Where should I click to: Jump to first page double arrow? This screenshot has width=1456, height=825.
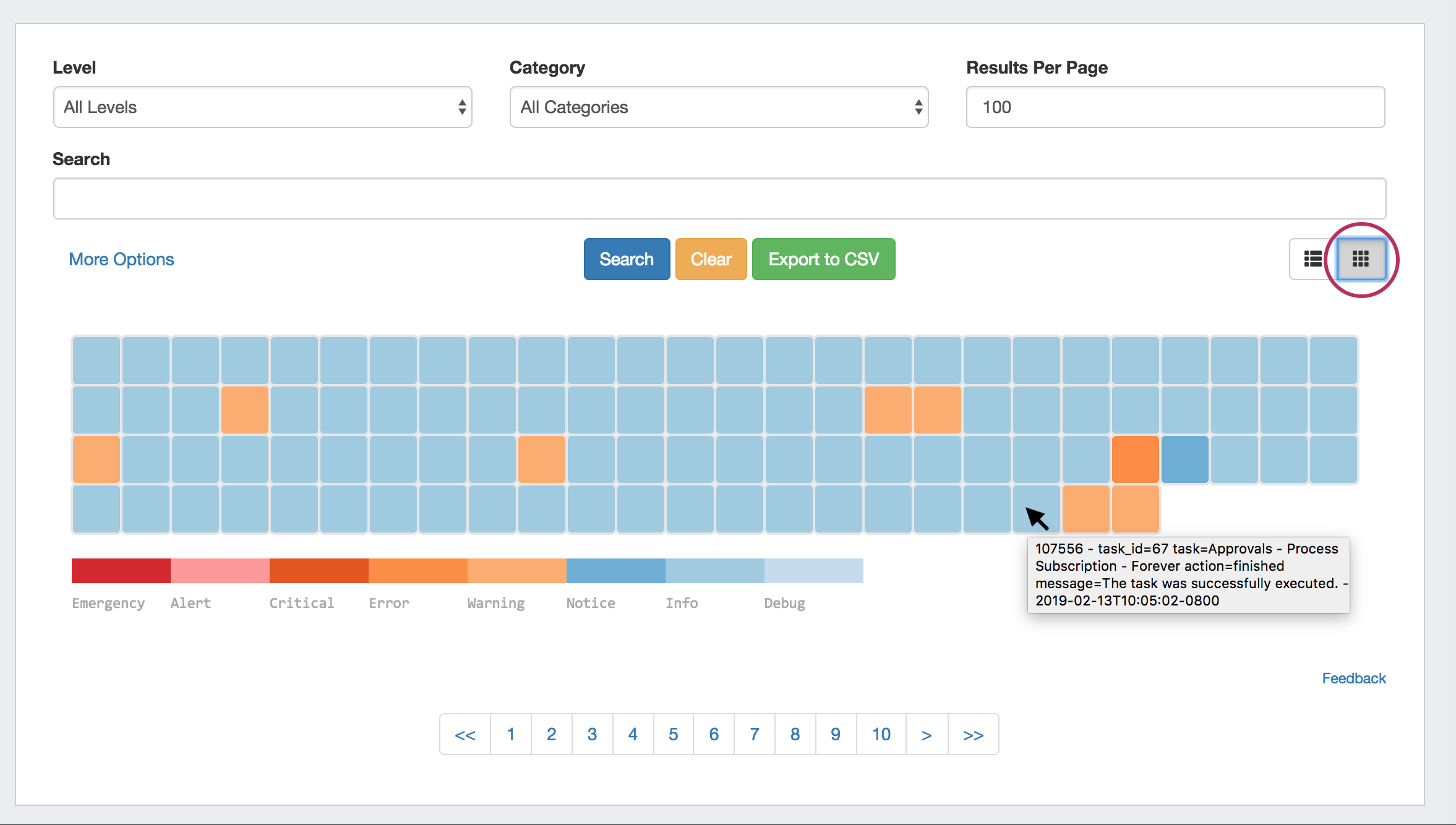[465, 734]
